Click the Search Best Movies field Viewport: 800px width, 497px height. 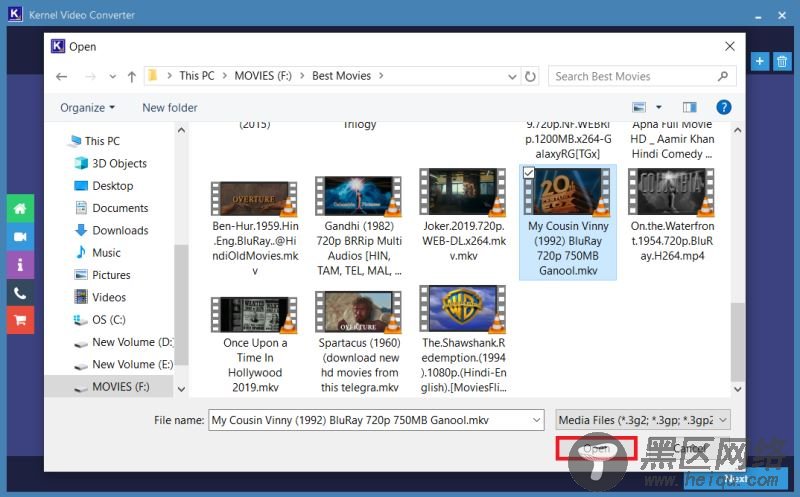pyautogui.click(x=642, y=76)
